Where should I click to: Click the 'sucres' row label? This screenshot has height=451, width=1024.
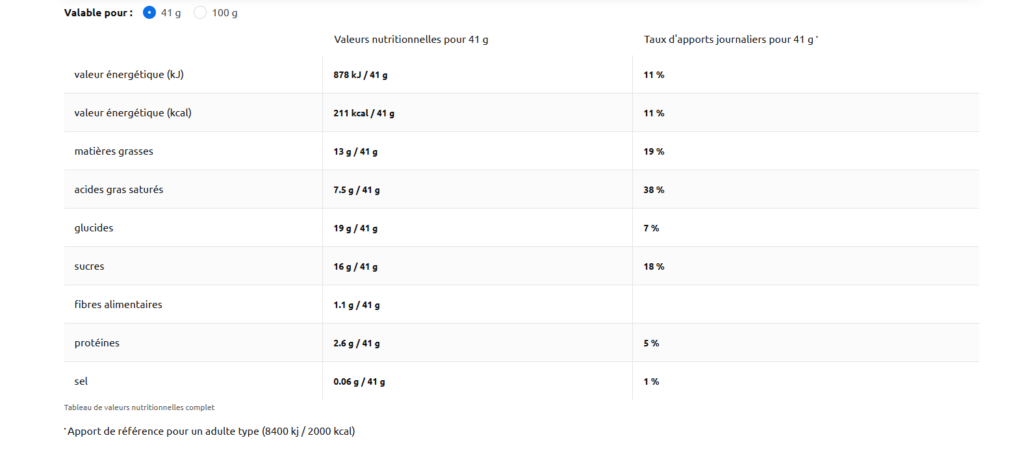90,266
